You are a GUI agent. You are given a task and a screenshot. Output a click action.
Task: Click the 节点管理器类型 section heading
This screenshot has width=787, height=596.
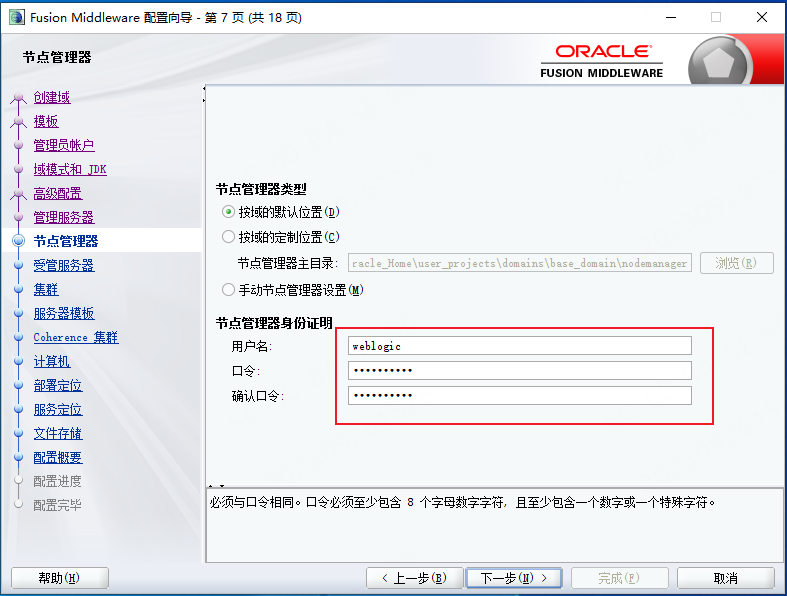(x=261, y=189)
